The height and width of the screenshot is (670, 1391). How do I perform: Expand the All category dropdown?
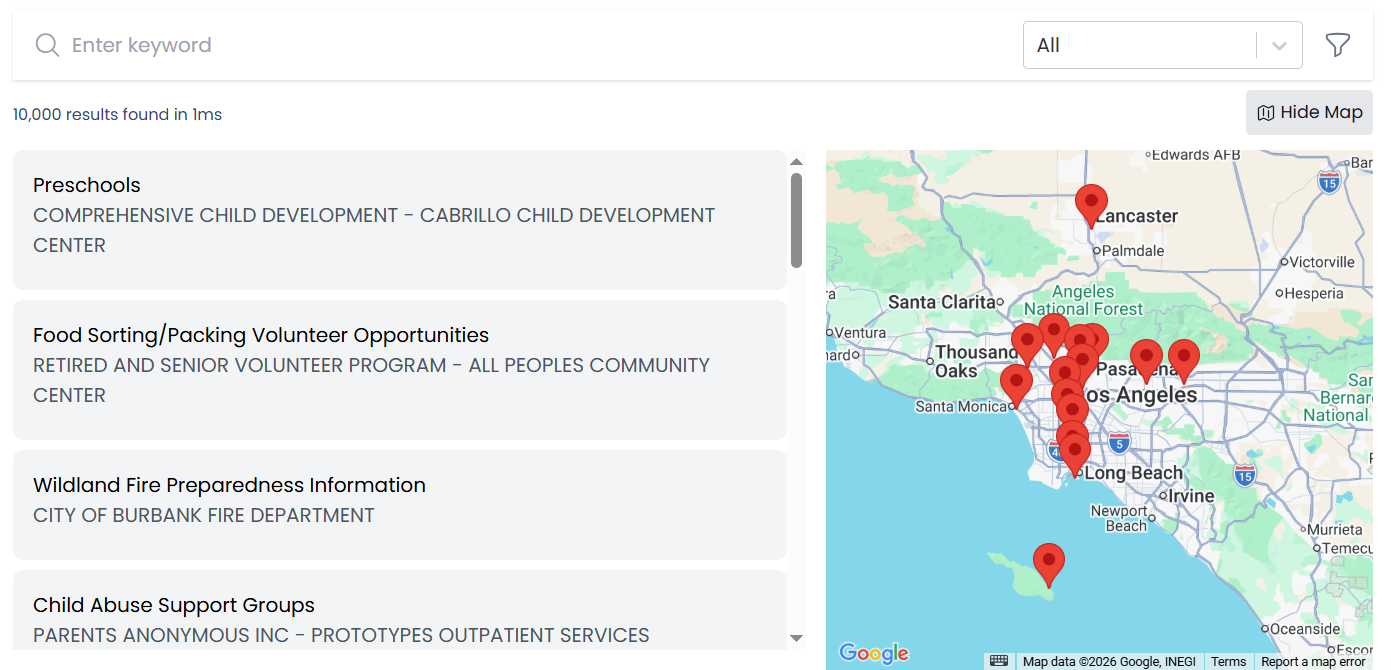[x=1140, y=45]
